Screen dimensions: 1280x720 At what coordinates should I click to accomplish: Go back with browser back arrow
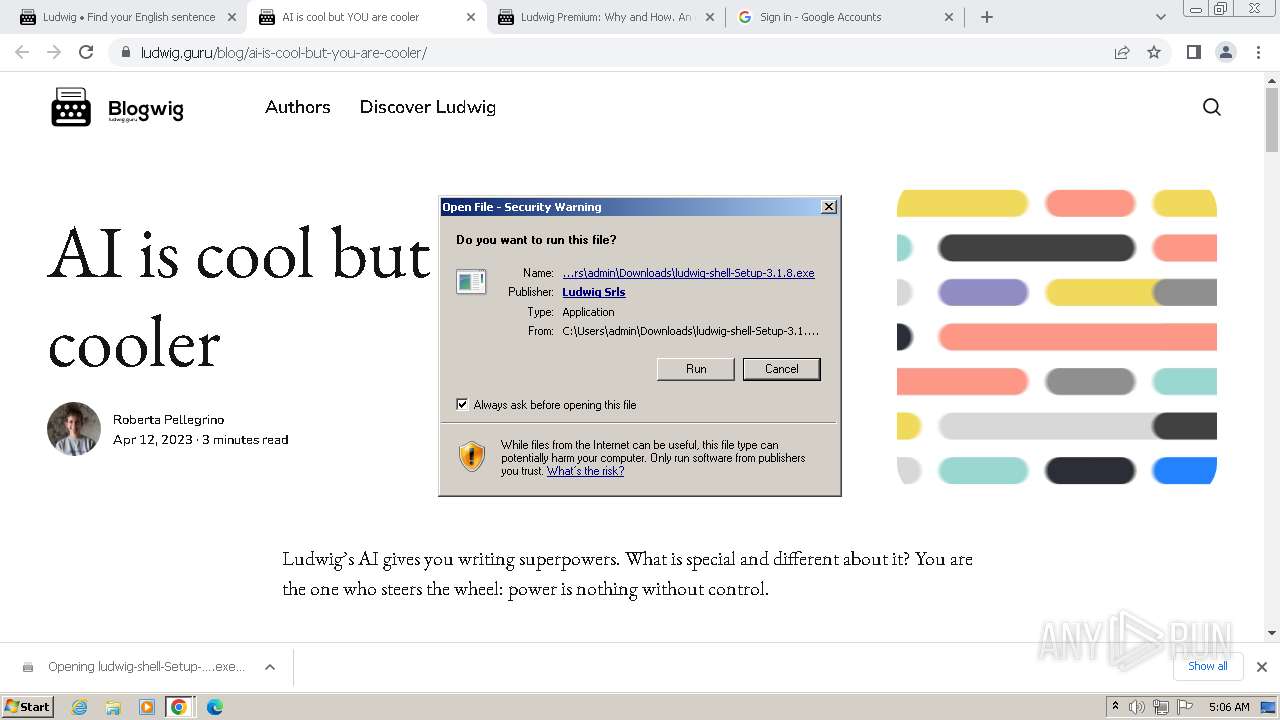22,52
